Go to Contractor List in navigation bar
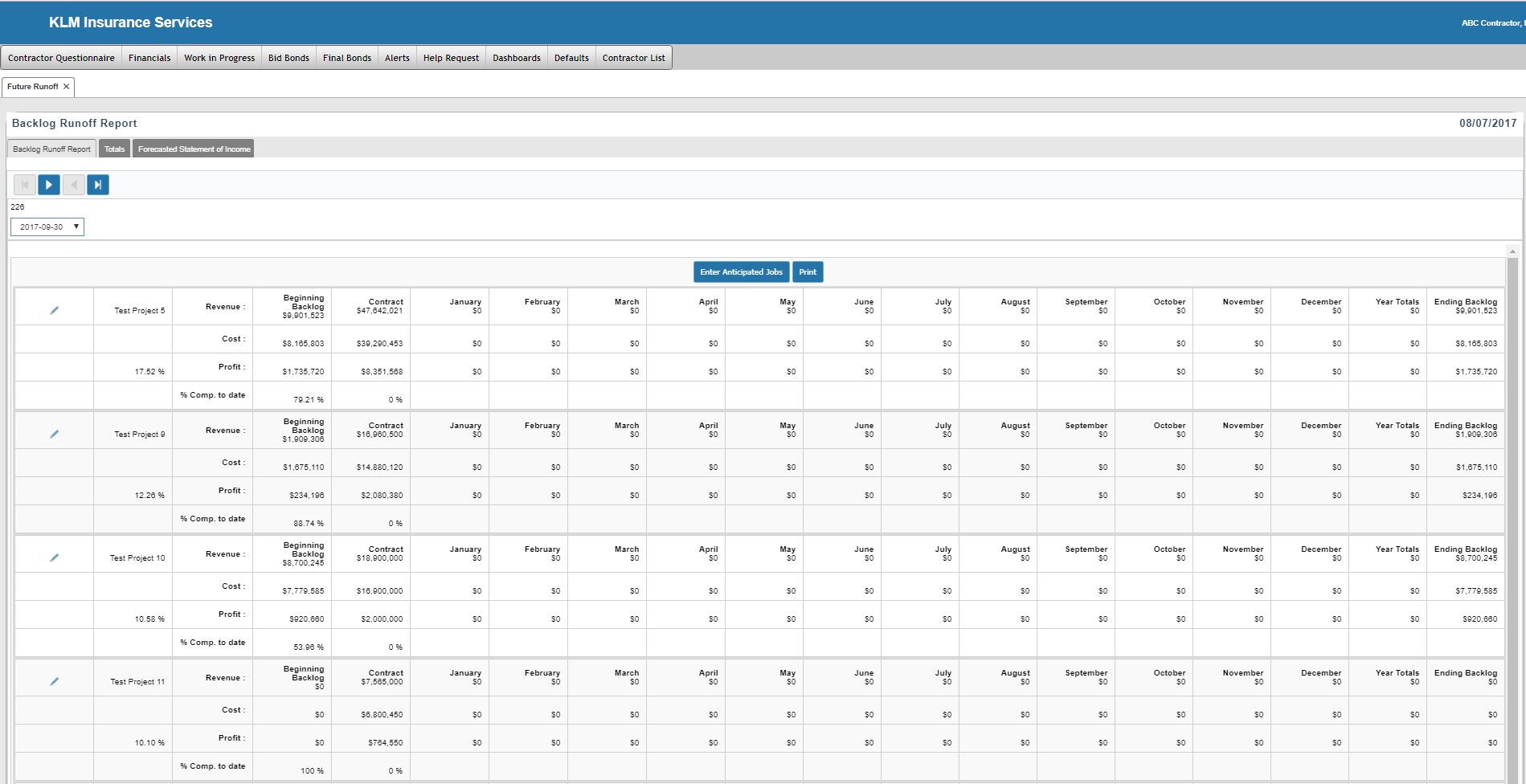Viewport: 1526px width, 784px height. (x=633, y=58)
